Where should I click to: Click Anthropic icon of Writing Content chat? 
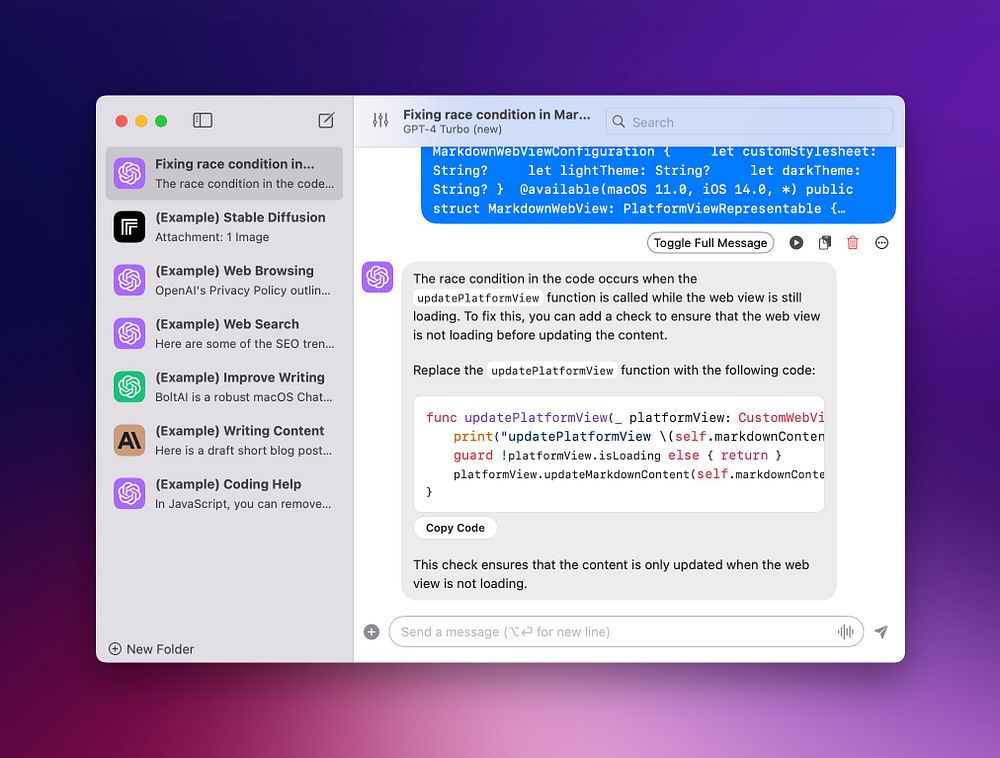pyautogui.click(x=129, y=441)
